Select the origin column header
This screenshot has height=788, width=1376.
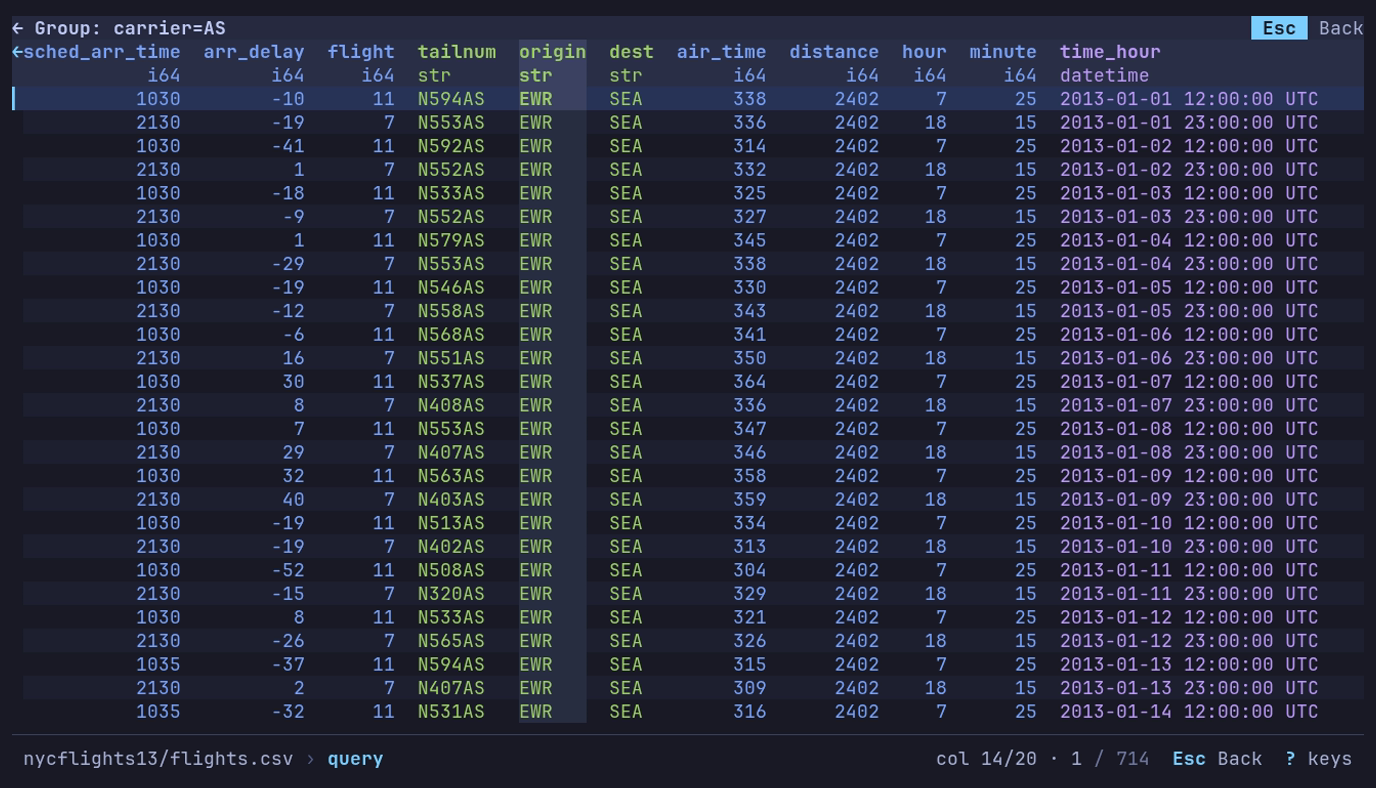point(552,52)
